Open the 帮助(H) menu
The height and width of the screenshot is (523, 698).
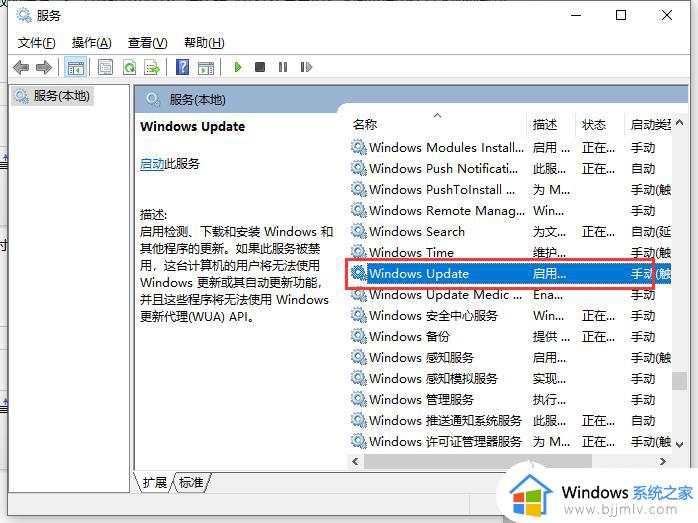pyautogui.click(x=204, y=43)
